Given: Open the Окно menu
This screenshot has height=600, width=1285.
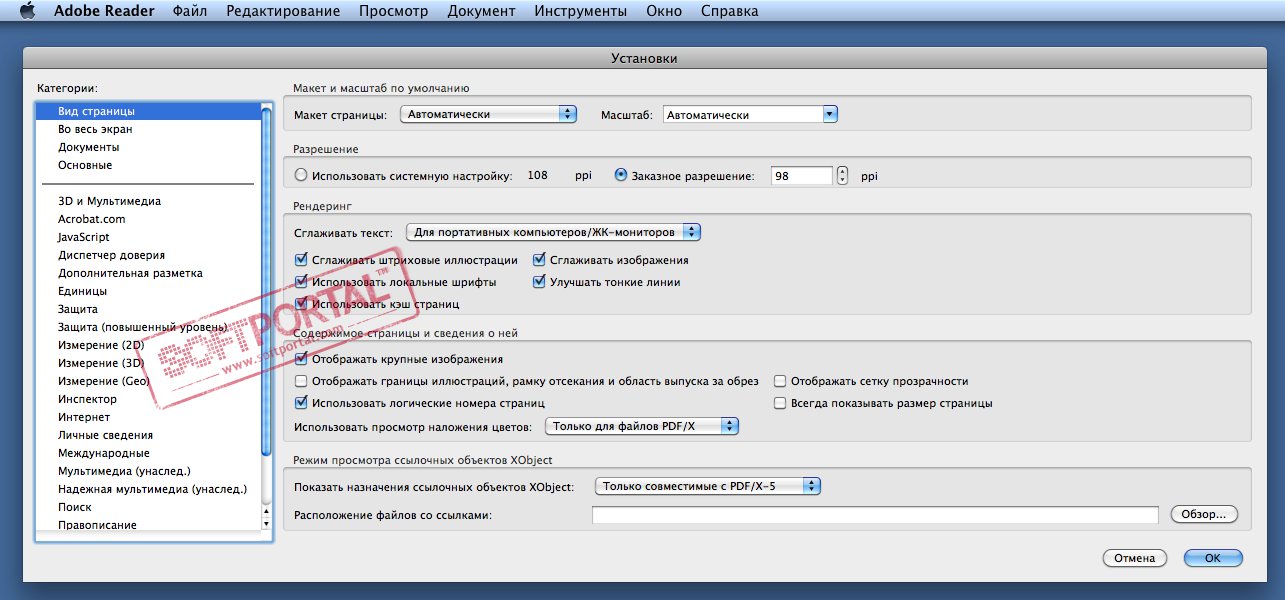Looking at the screenshot, I should pos(664,11).
